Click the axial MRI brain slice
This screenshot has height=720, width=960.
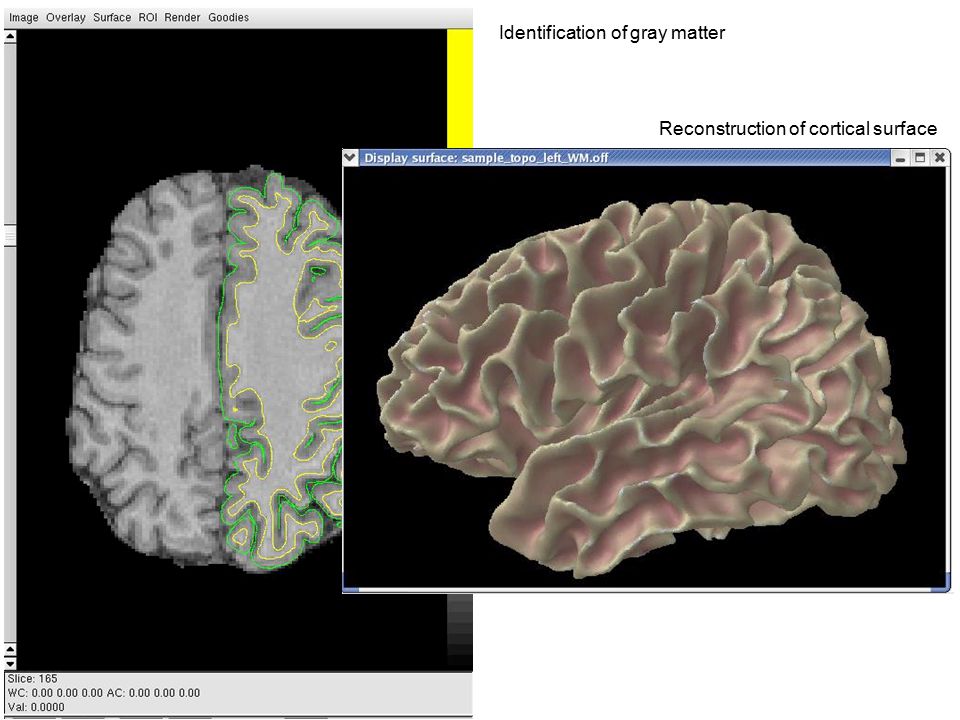click(204, 369)
